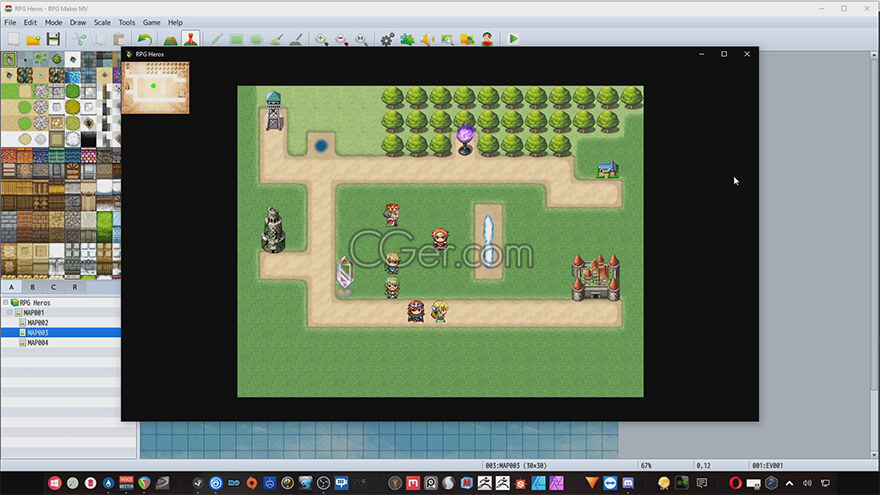Open the Mode menu
This screenshot has width=880, height=495.
(53, 22)
